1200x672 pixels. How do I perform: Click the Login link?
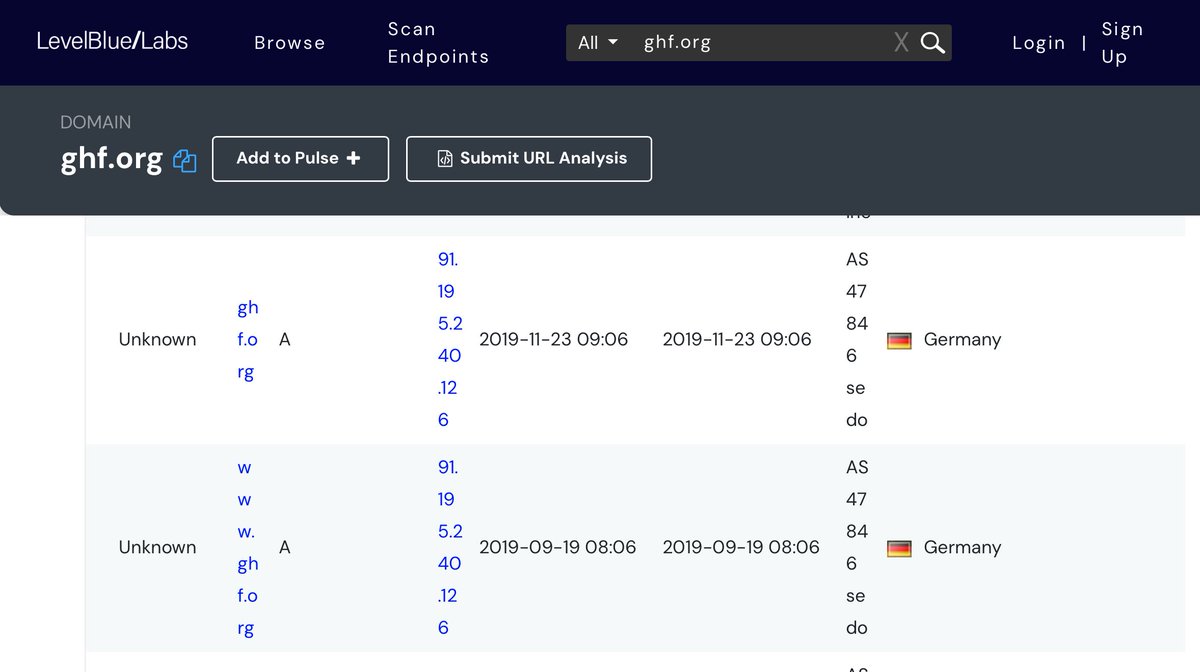[x=1038, y=43]
